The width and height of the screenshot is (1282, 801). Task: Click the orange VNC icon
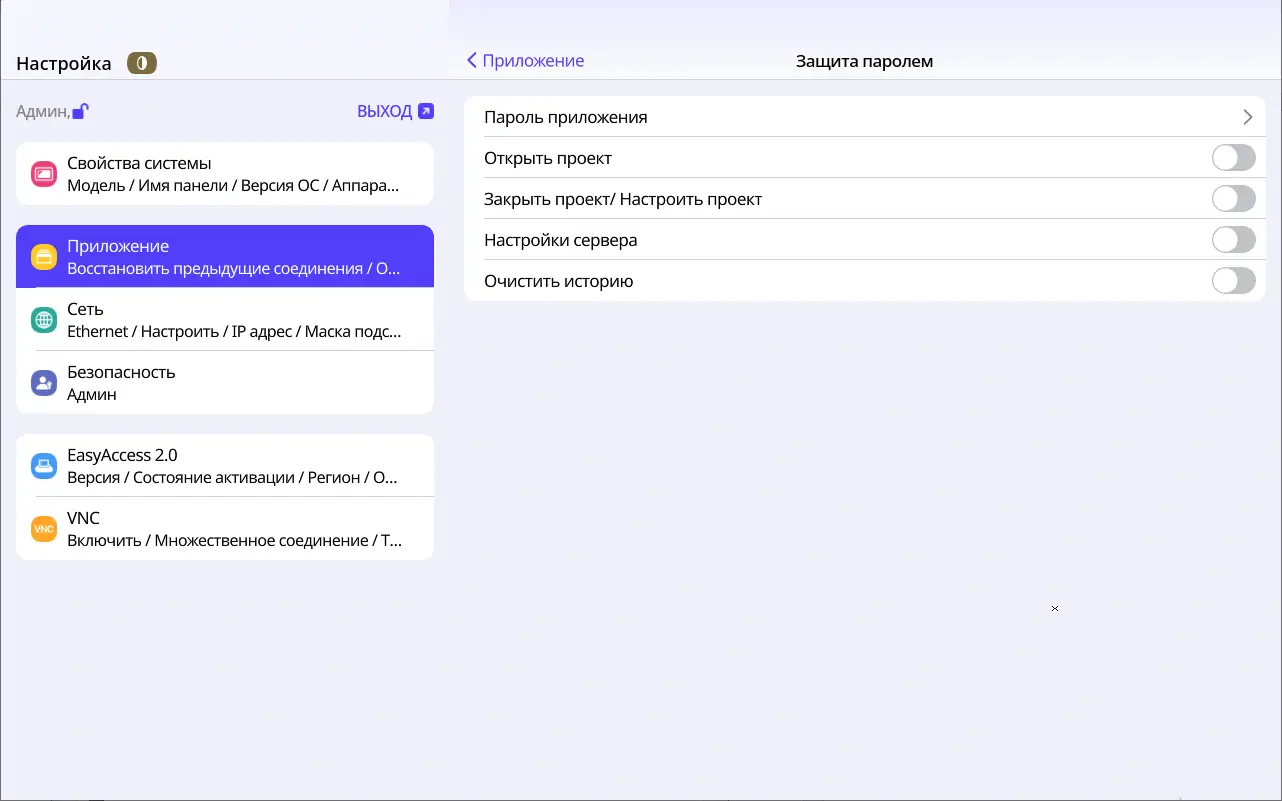click(44, 529)
